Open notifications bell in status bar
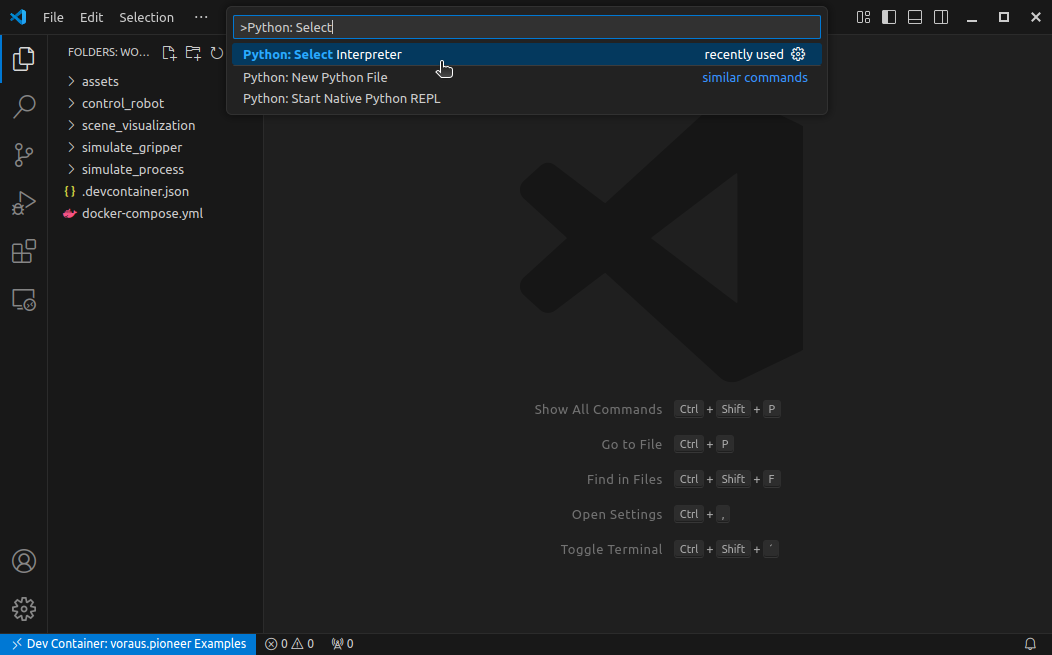Image resolution: width=1052 pixels, height=655 pixels. (x=1030, y=644)
